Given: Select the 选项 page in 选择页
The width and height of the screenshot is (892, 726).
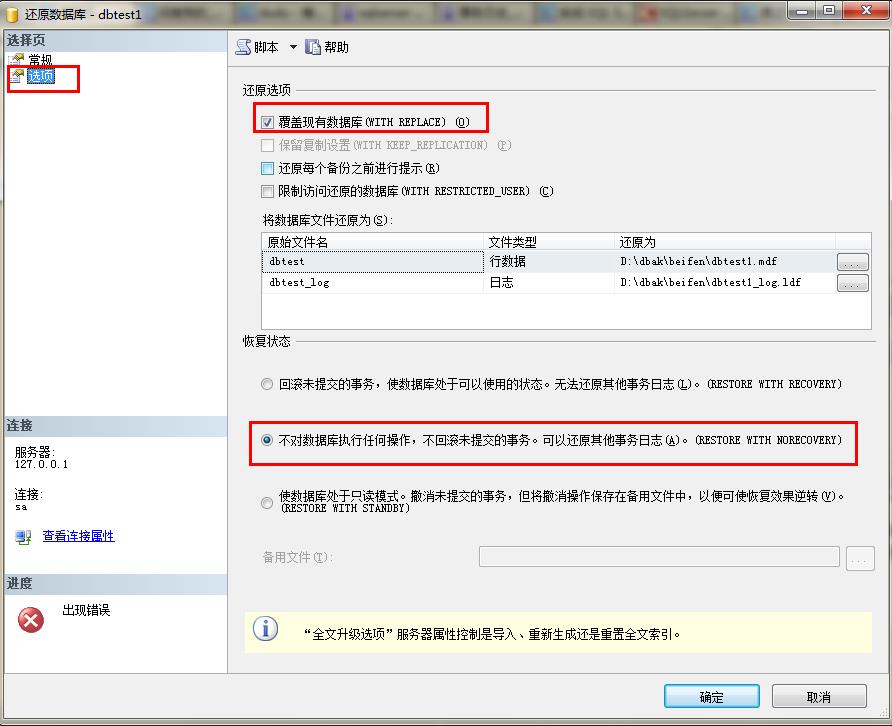Looking at the screenshot, I should 41,76.
